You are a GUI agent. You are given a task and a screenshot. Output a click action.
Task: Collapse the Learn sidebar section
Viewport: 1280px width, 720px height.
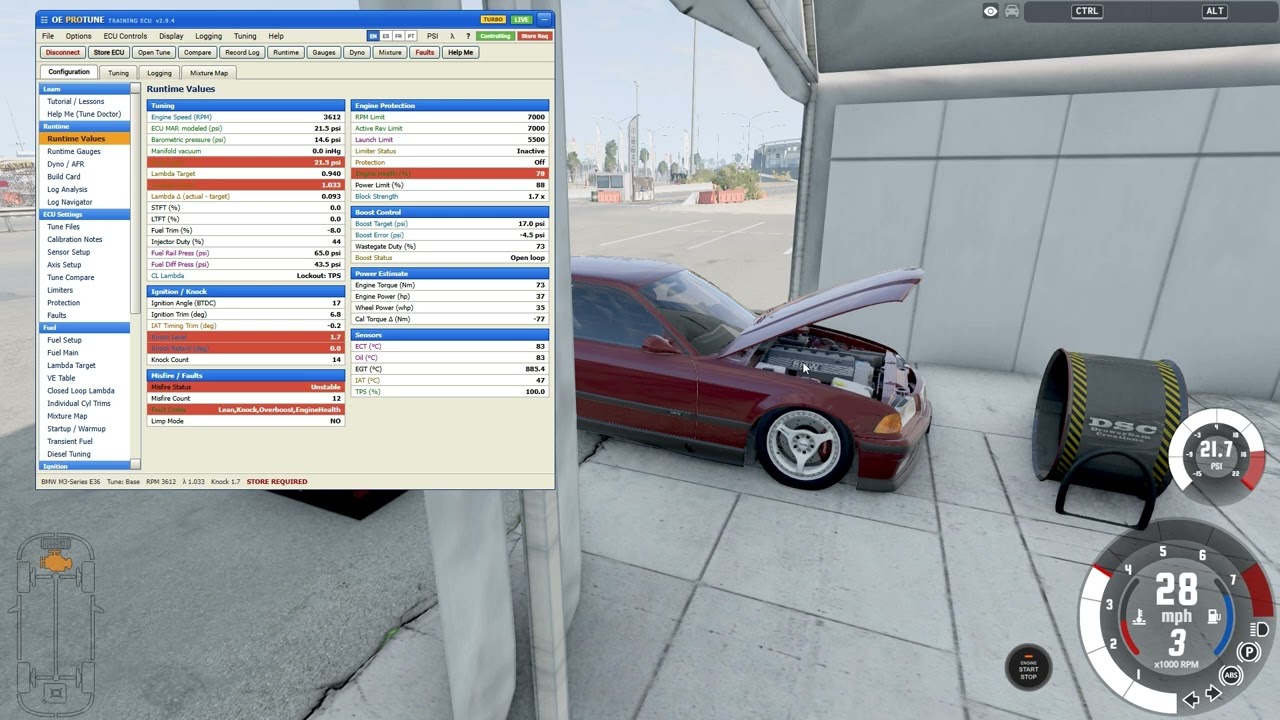(x=85, y=89)
